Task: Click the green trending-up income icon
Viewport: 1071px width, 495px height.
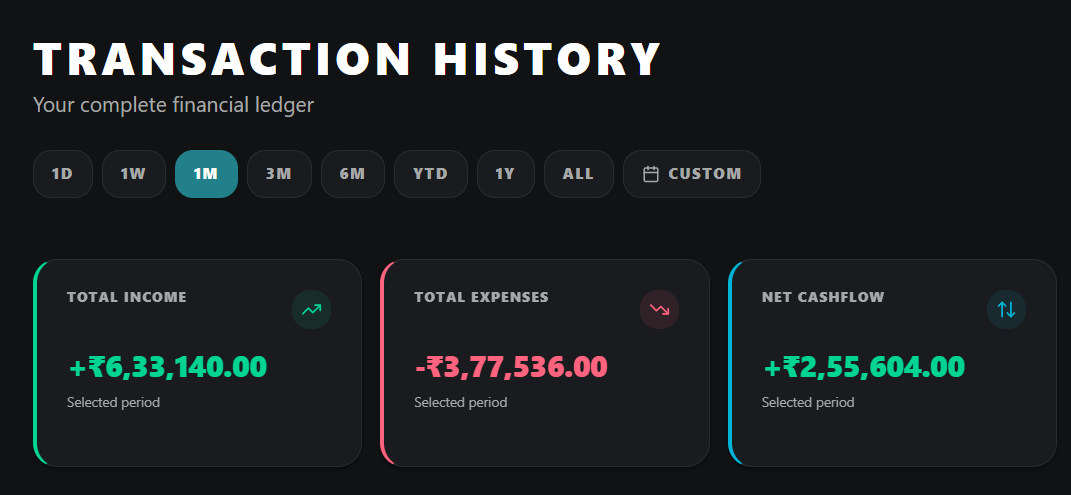Action: coord(311,310)
